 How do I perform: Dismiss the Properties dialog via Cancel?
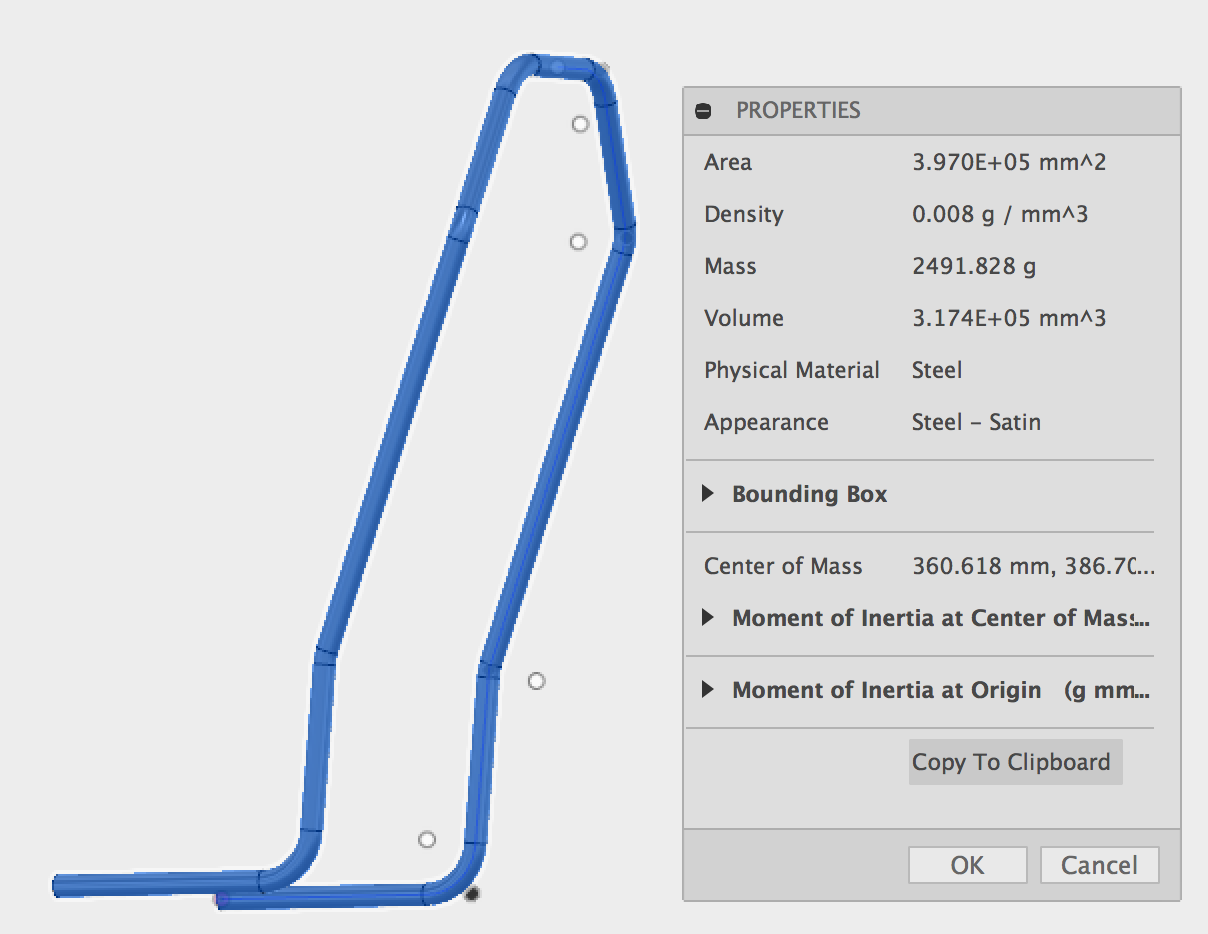[1099, 864]
